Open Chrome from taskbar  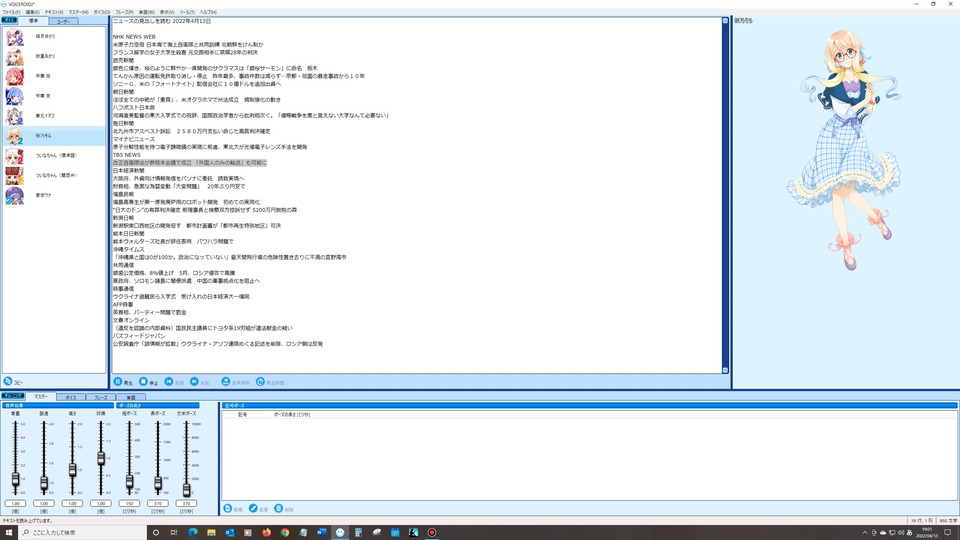[285, 532]
